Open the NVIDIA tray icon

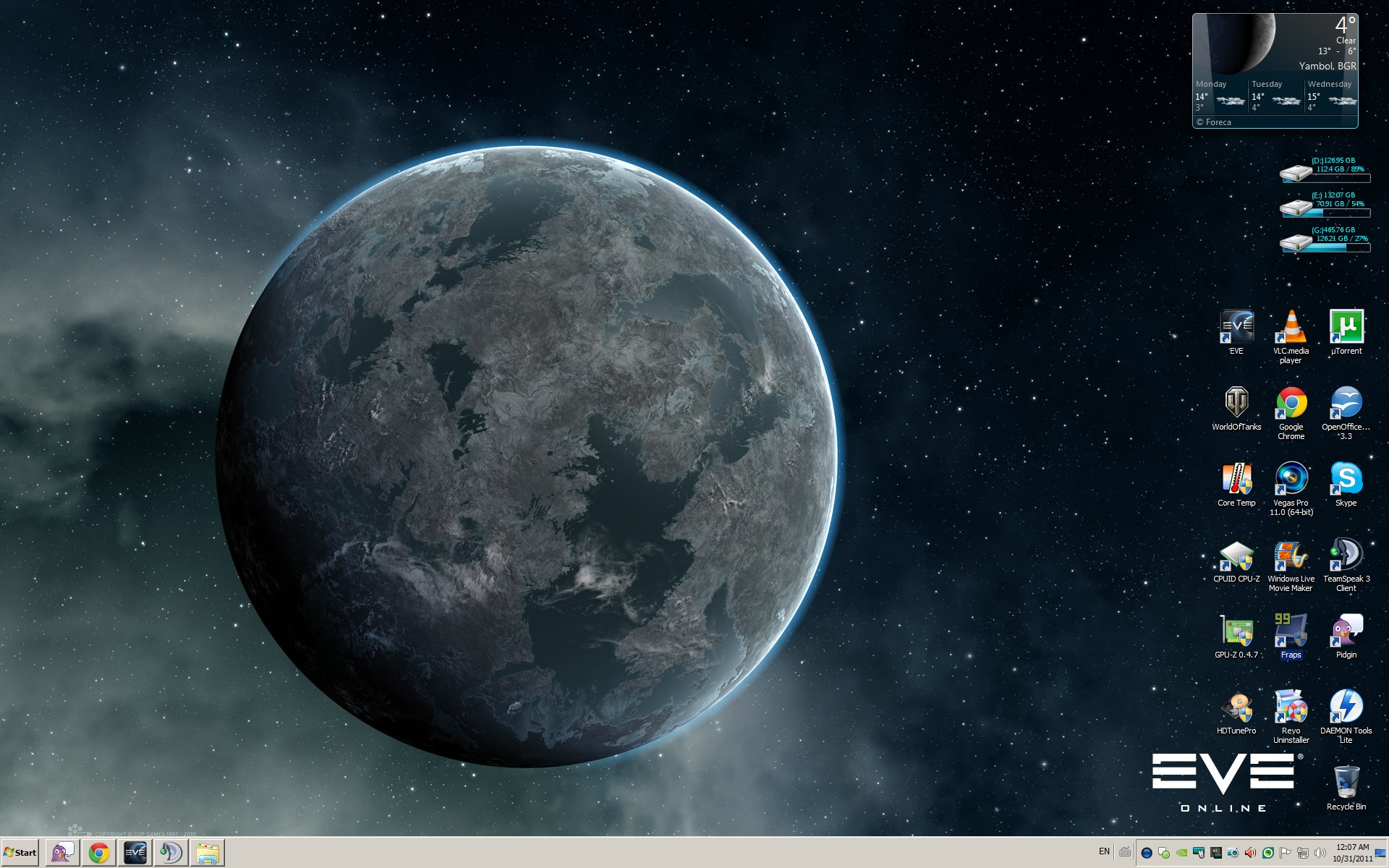[x=1181, y=853]
